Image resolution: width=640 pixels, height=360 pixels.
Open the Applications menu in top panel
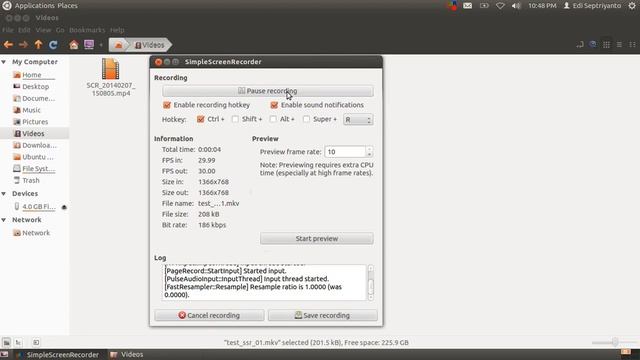[34, 6]
